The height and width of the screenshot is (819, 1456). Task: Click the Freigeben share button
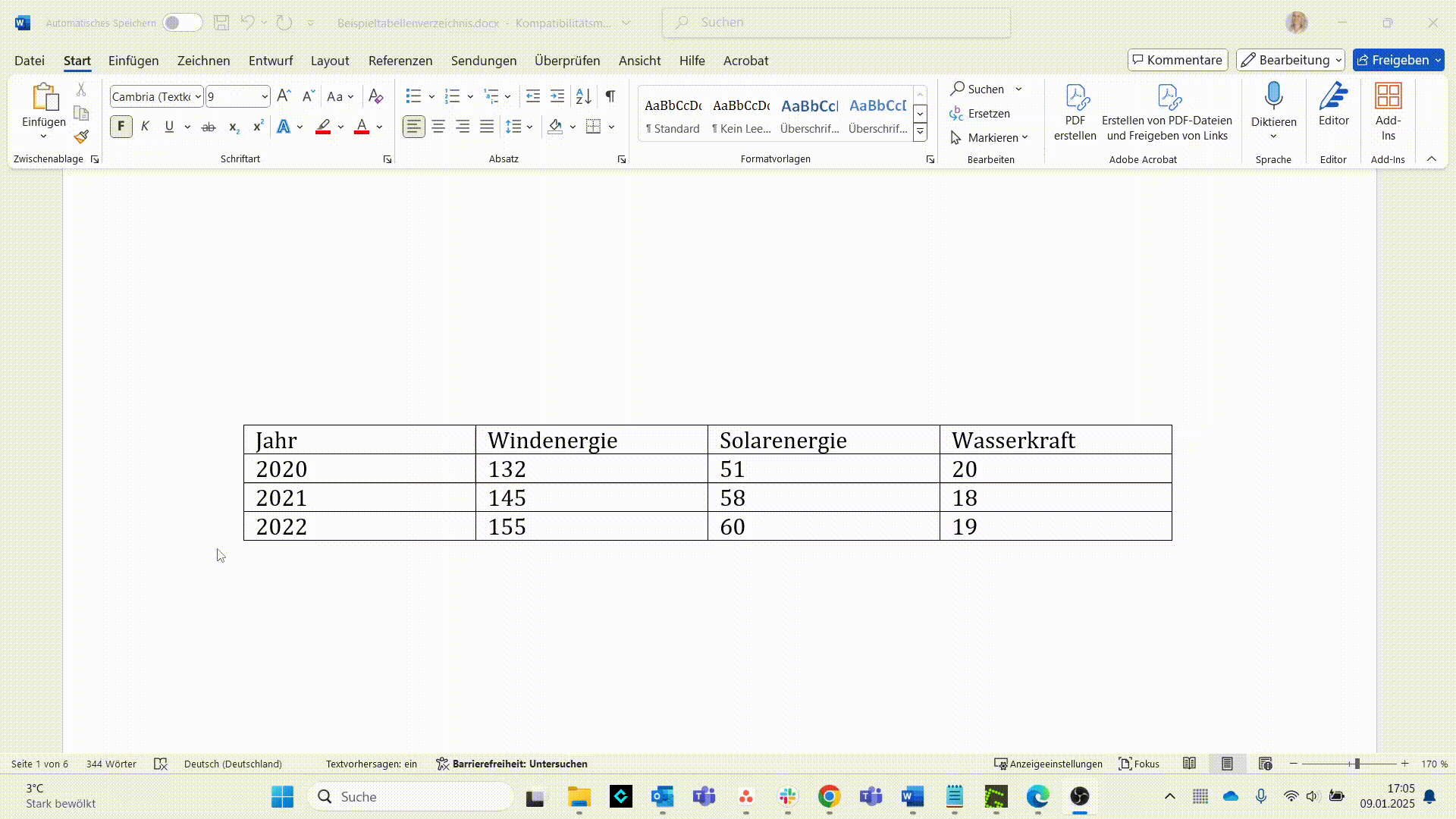tap(1393, 60)
